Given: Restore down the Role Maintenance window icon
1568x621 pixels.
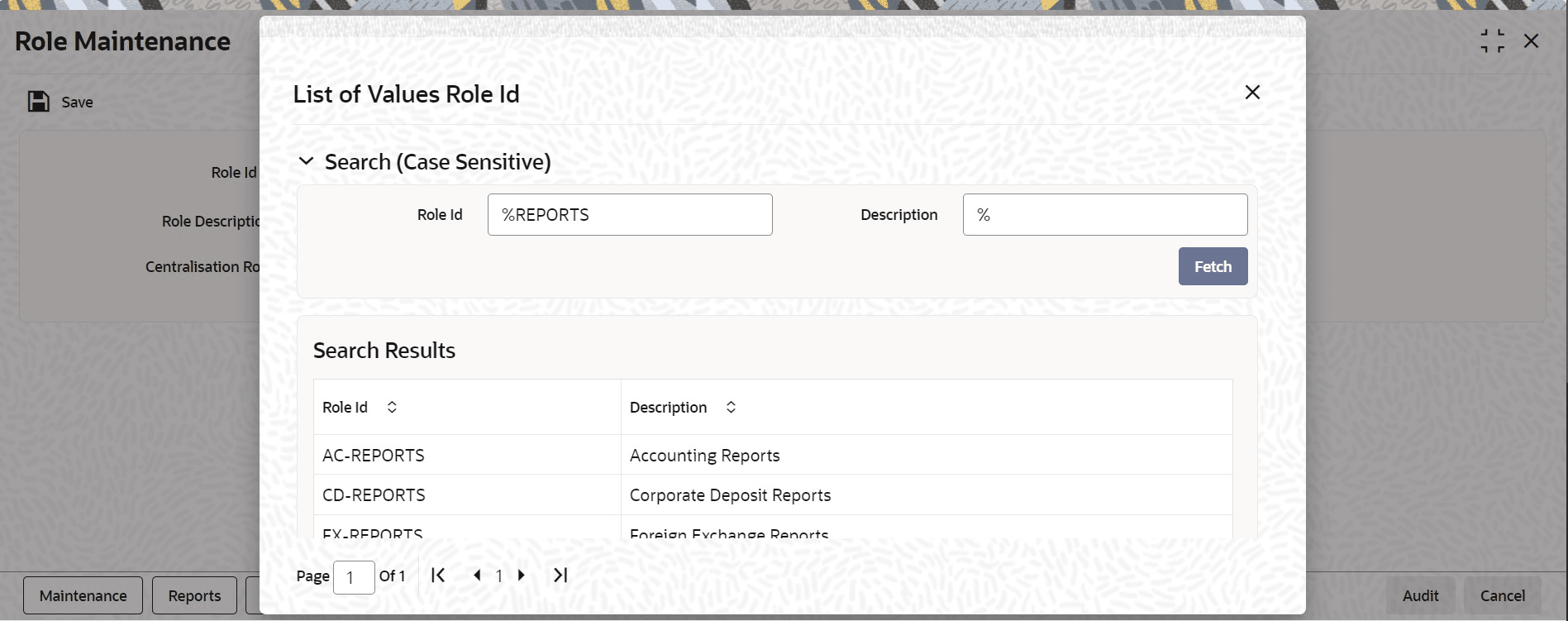Looking at the screenshot, I should pos(1492,41).
